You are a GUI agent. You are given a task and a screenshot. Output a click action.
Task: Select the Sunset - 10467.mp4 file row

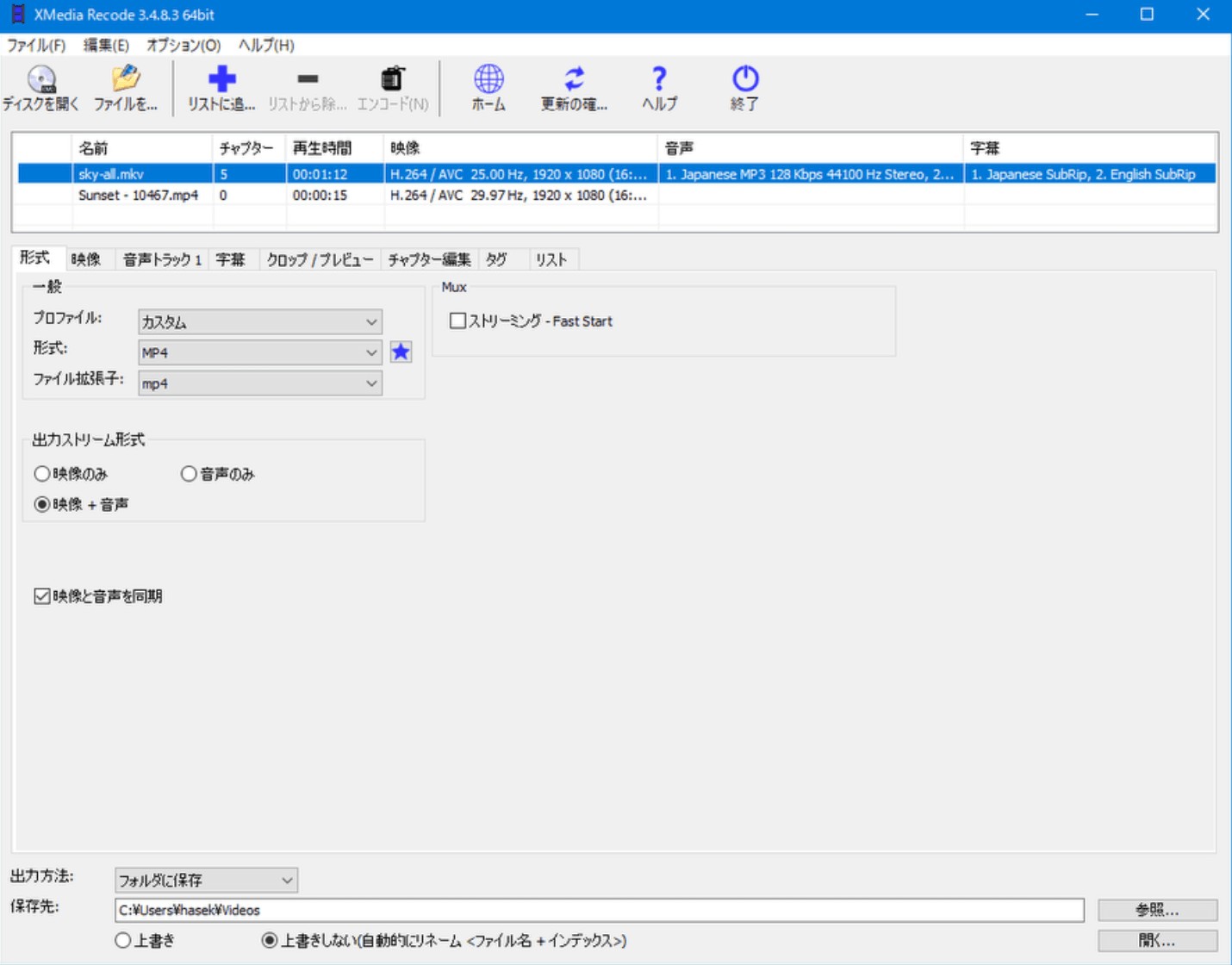617,196
